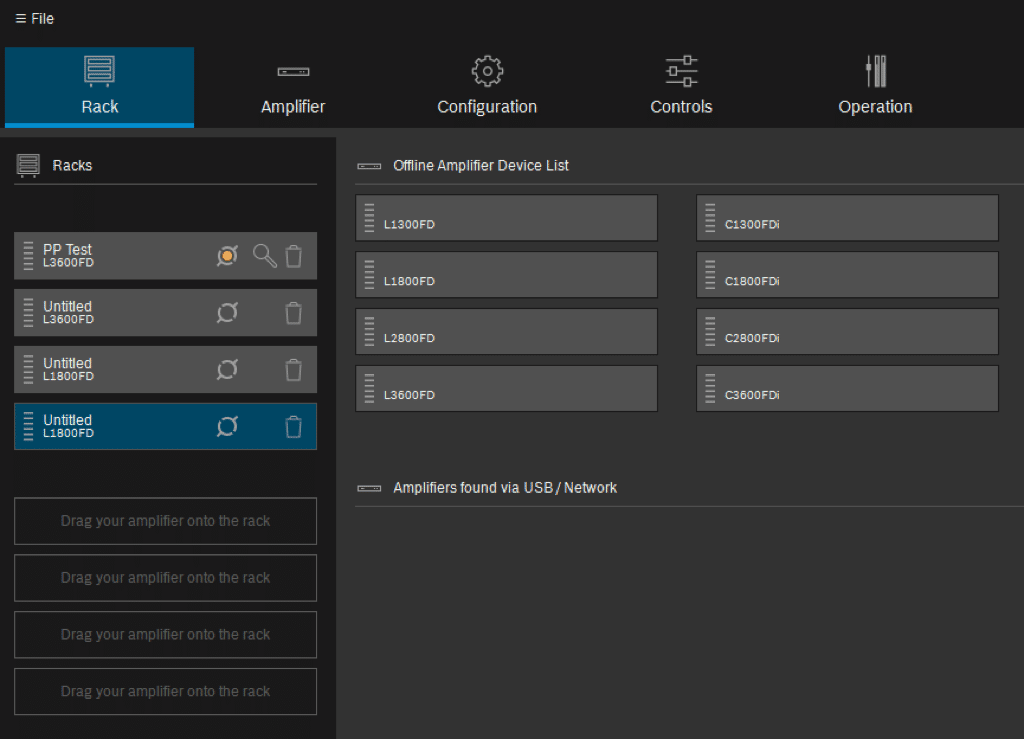Click trash icon on the highlighted Untitled L1800FD
The width and height of the screenshot is (1024, 739).
point(293,427)
